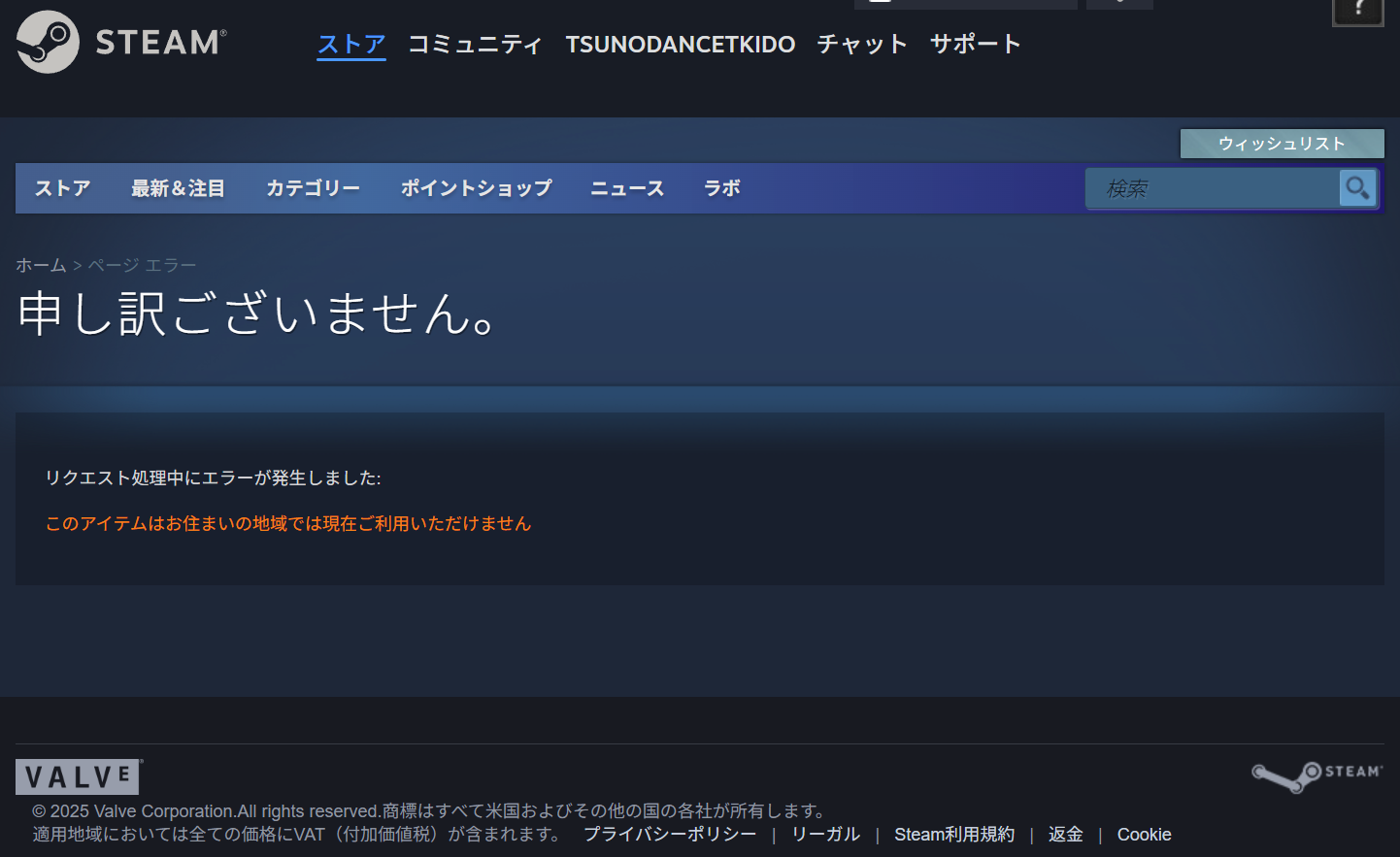The width and height of the screenshot is (1400, 857).
Task: Click inside the 検索 search field
Action: [1212, 188]
